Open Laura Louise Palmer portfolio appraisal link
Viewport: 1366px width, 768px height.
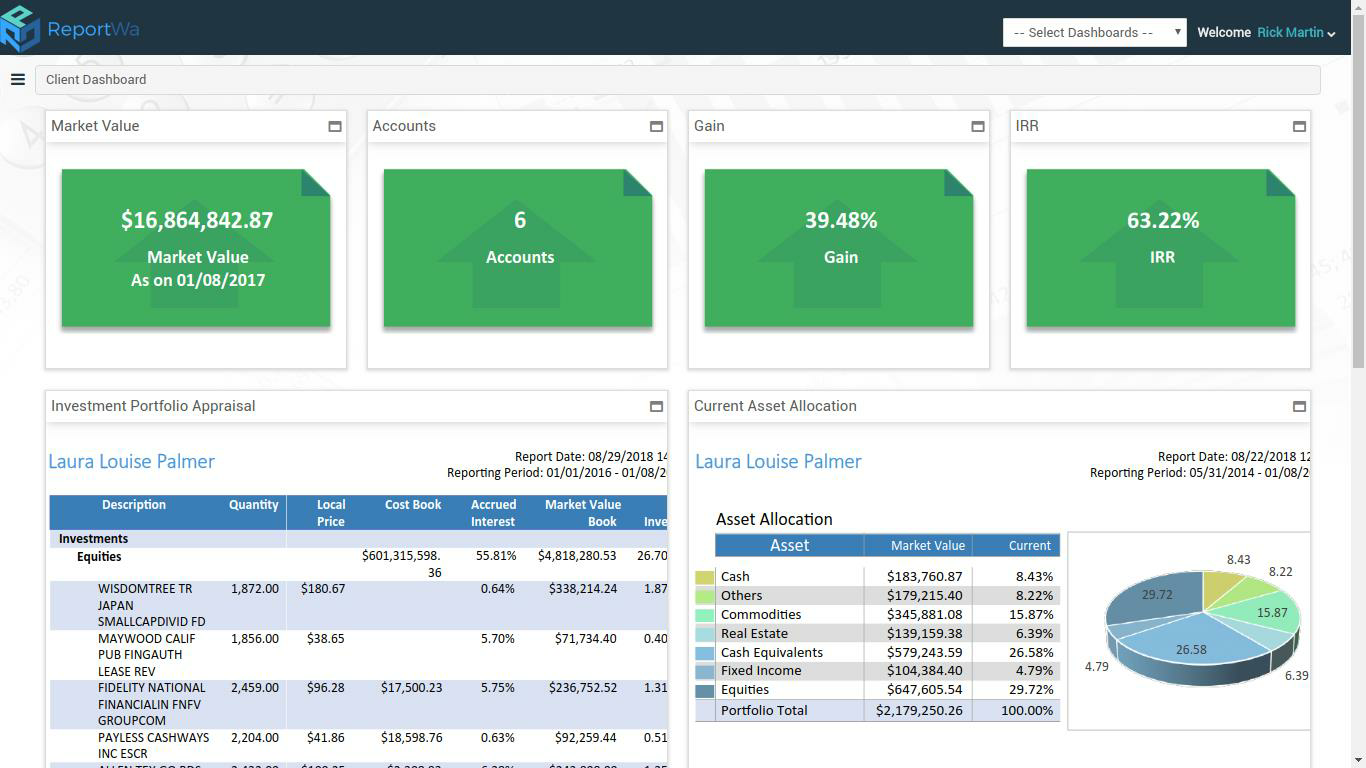pyautogui.click(x=131, y=461)
